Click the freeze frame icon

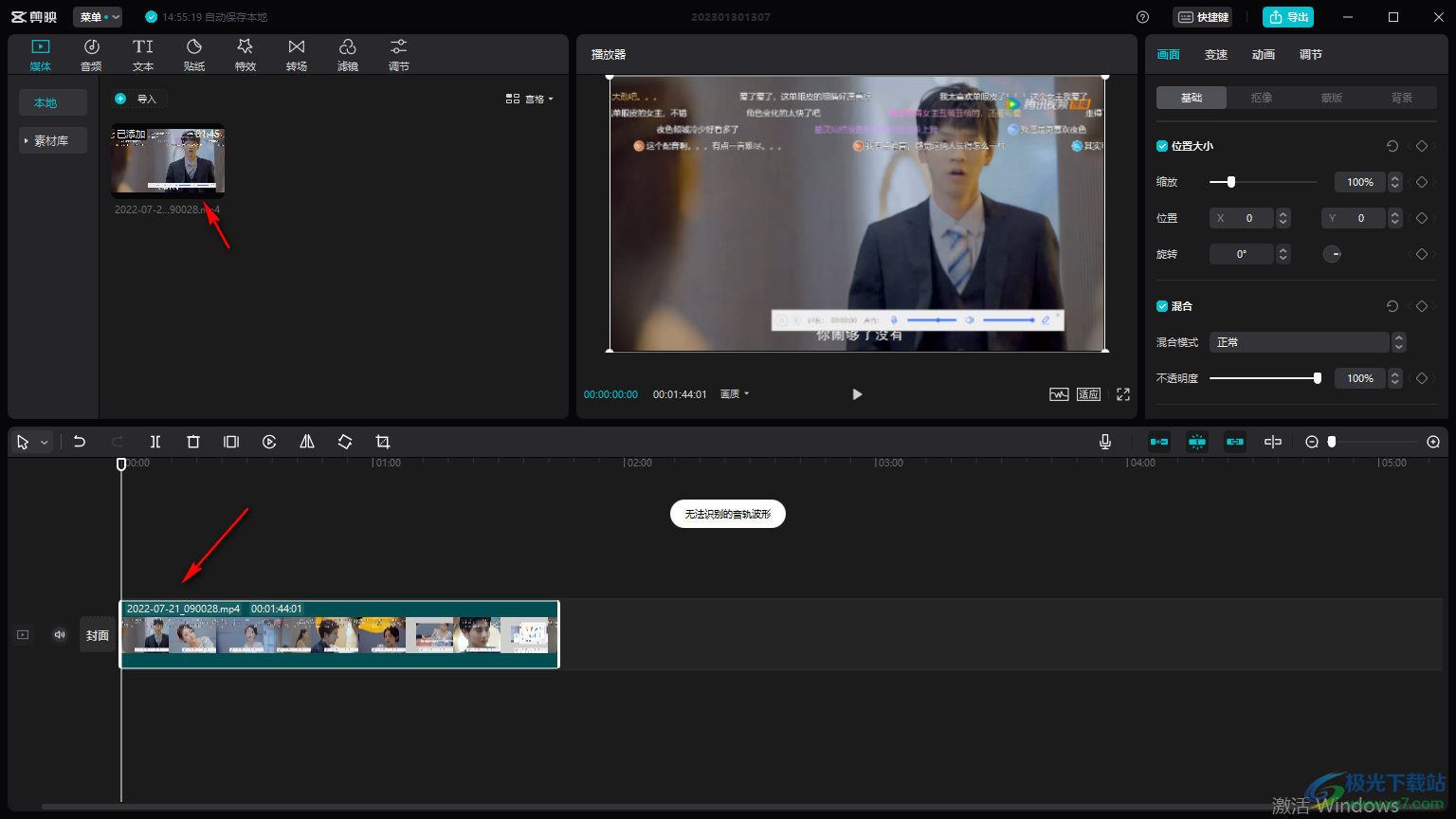[x=231, y=442]
